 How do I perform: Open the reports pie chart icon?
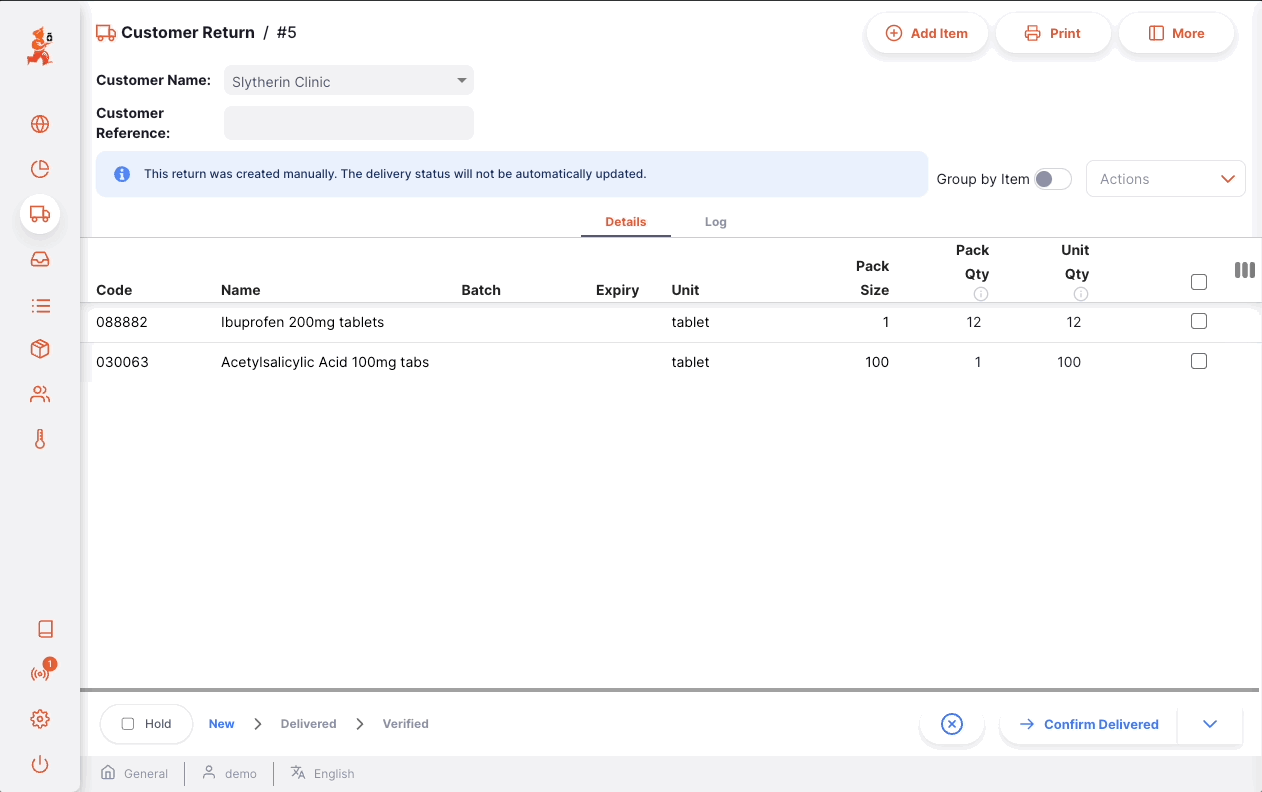40,169
